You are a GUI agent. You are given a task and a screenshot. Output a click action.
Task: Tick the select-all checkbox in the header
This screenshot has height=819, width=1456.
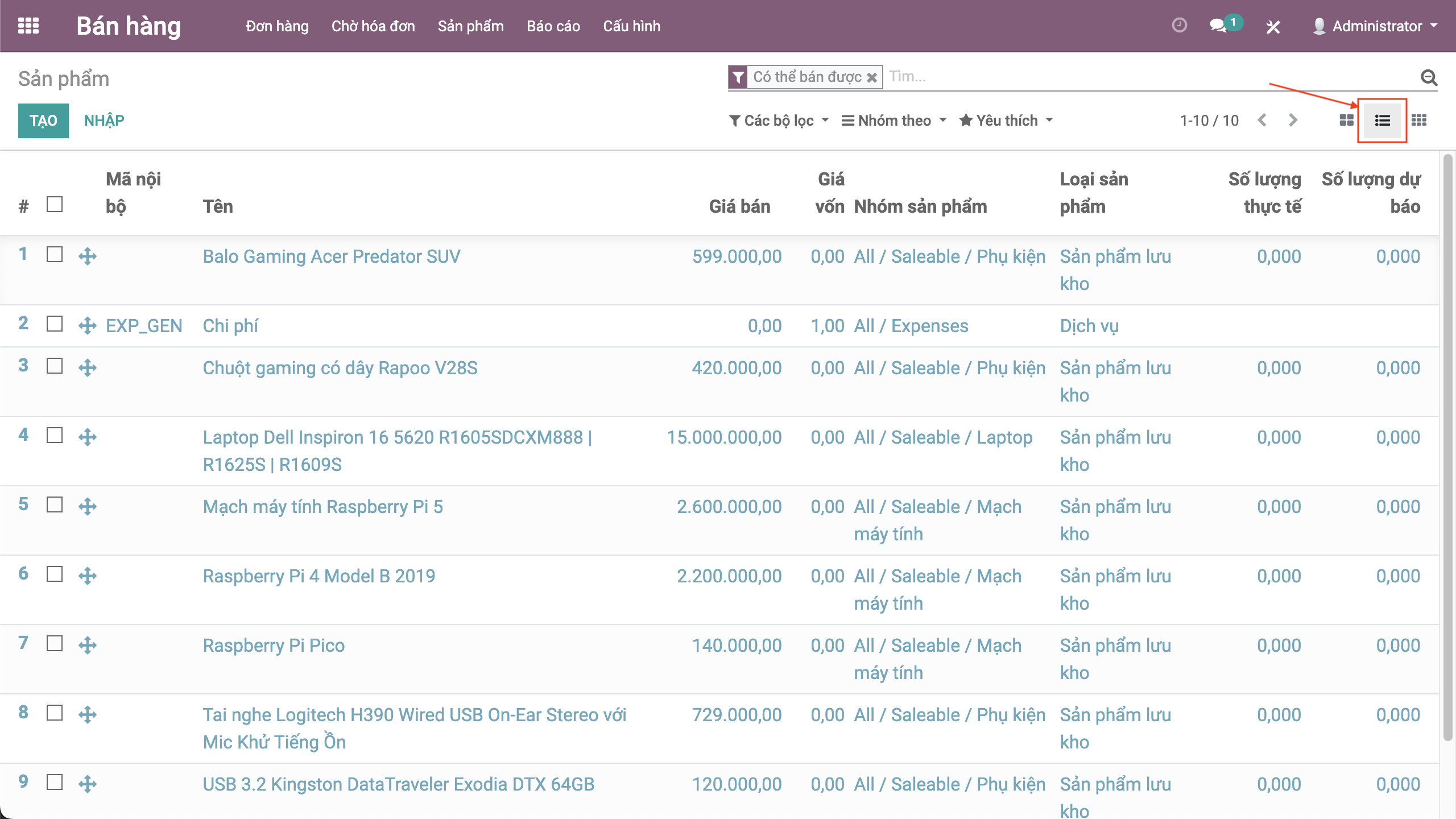pyautogui.click(x=55, y=204)
